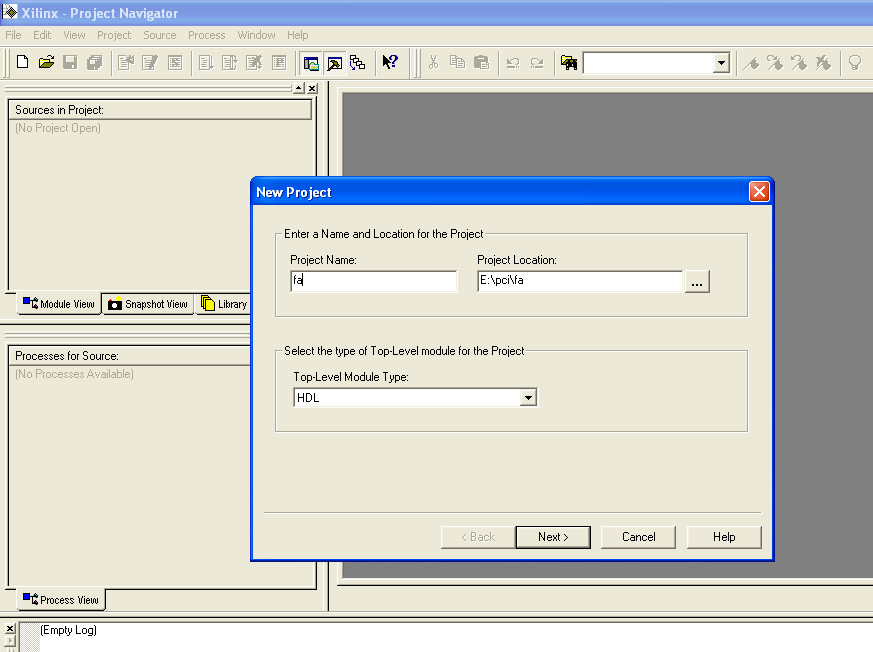
Task: Open the Help menu
Action: click(297, 35)
